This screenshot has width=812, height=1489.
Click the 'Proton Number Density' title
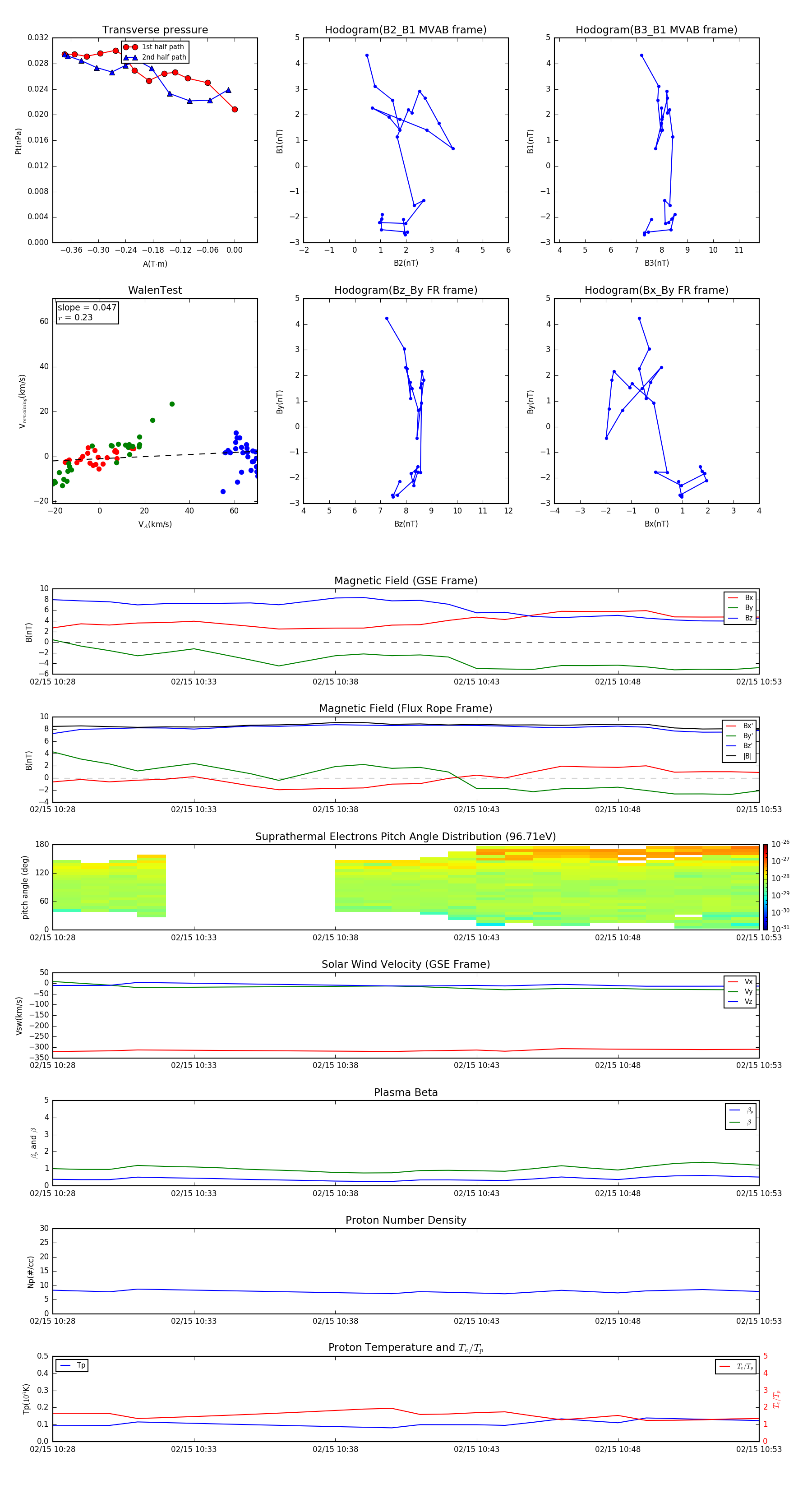(406, 1220)
